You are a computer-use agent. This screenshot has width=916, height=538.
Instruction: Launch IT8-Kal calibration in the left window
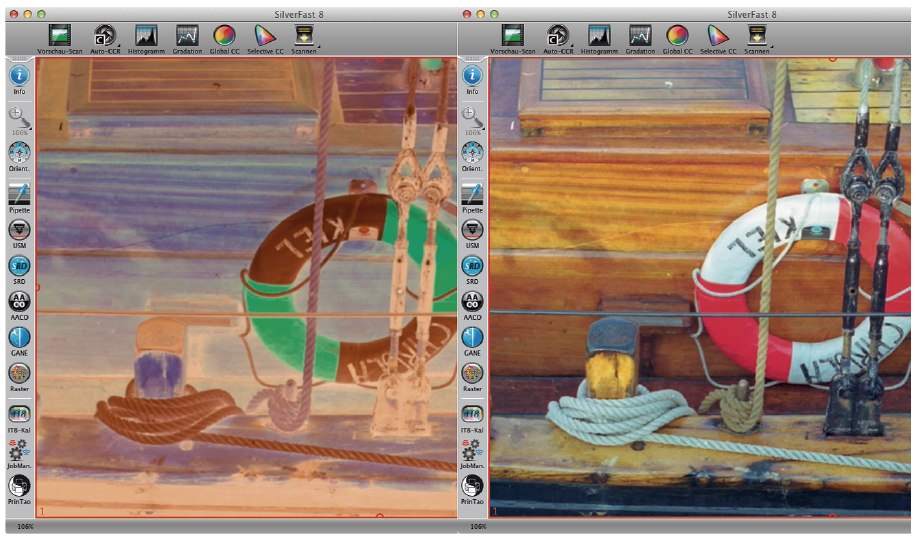20,412
